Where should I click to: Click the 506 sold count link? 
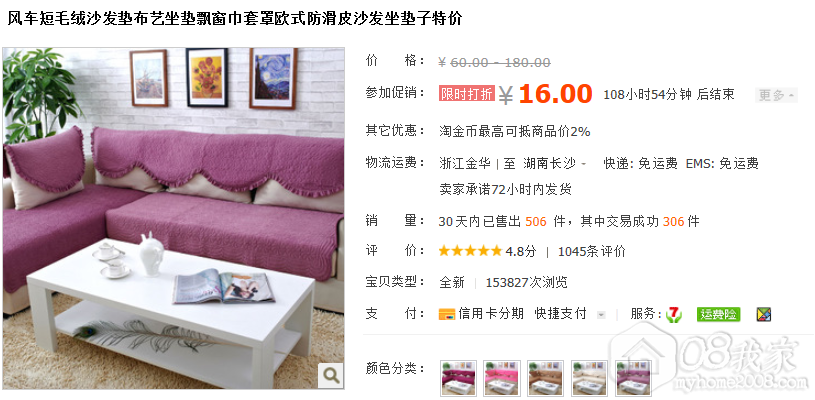pos(536,222)
